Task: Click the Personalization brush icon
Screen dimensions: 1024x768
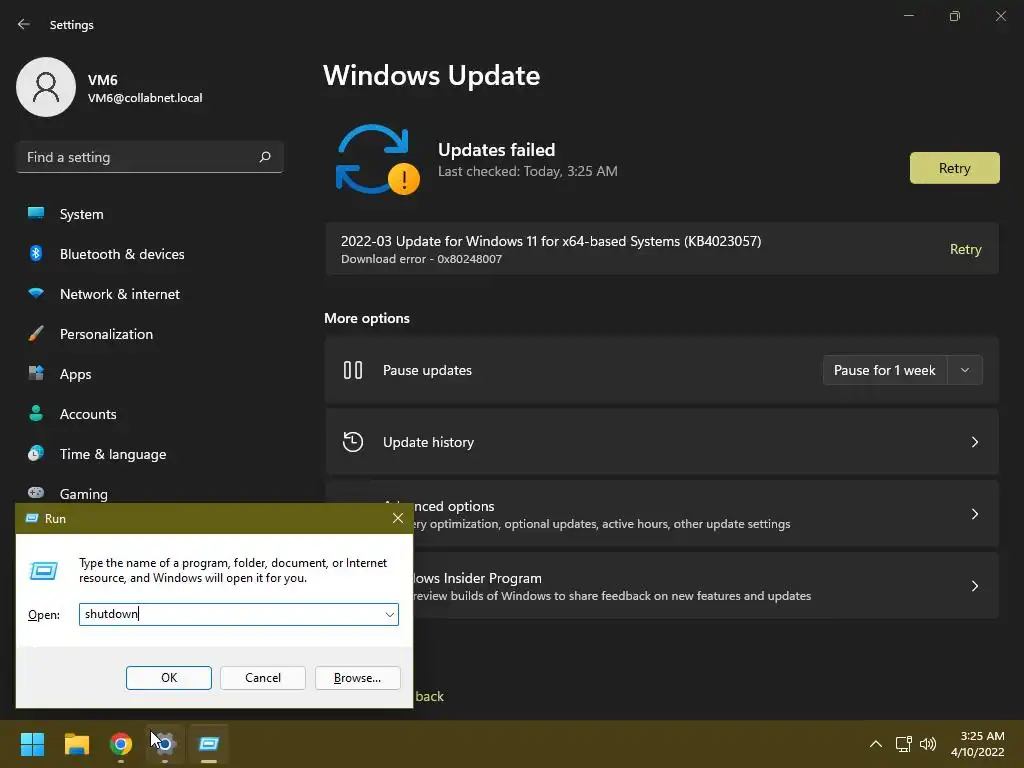Action: pyautogui.click(x=36, y=334)
